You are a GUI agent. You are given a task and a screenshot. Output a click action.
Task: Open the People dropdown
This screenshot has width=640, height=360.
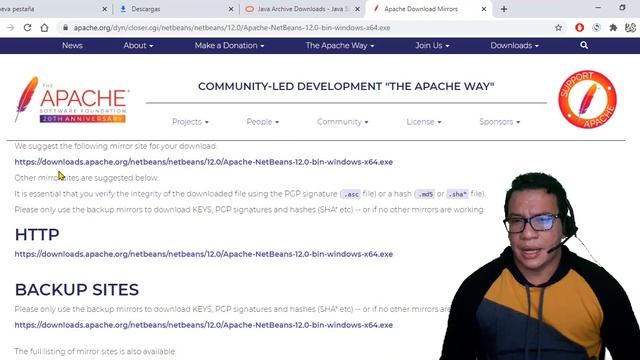tap(263, 122)
